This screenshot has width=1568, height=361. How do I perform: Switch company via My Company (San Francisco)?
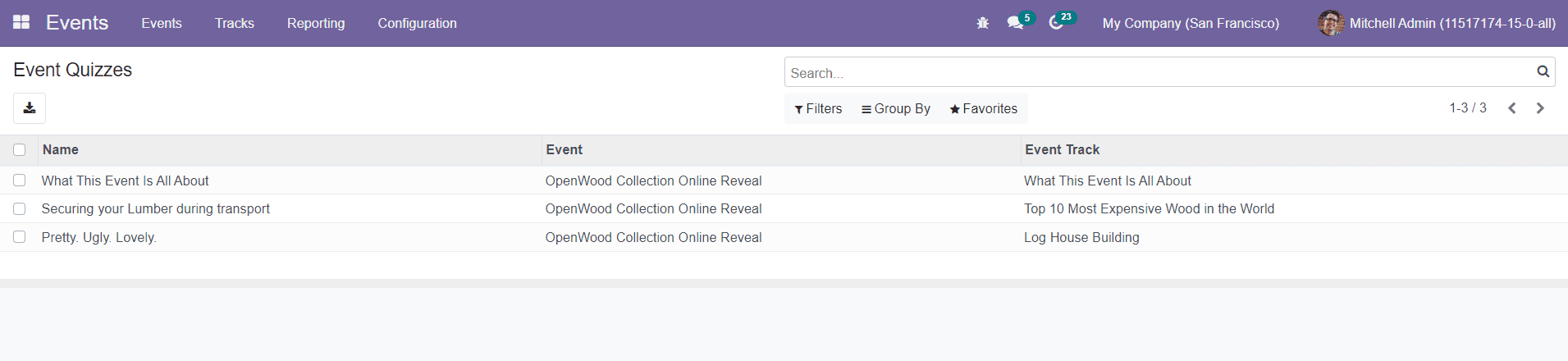(1191, 23)
